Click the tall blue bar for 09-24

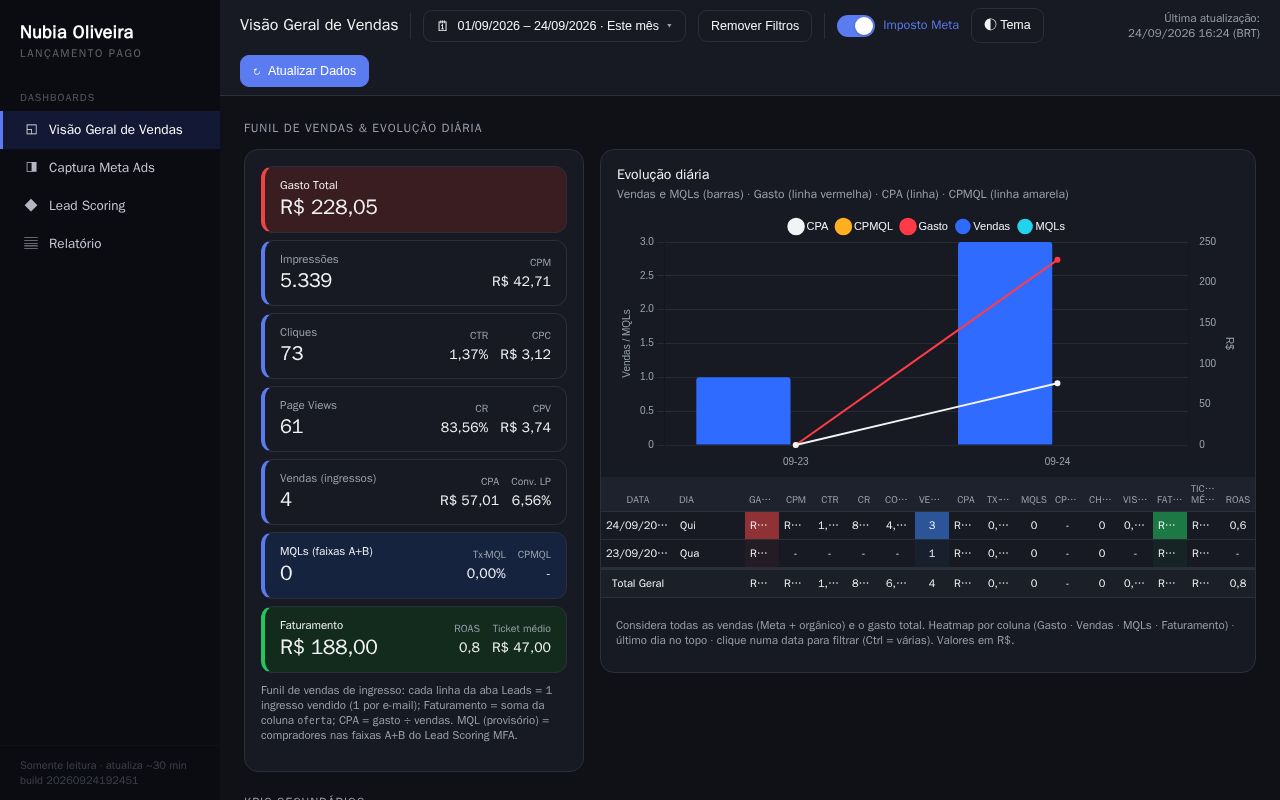coord(1005,343)
